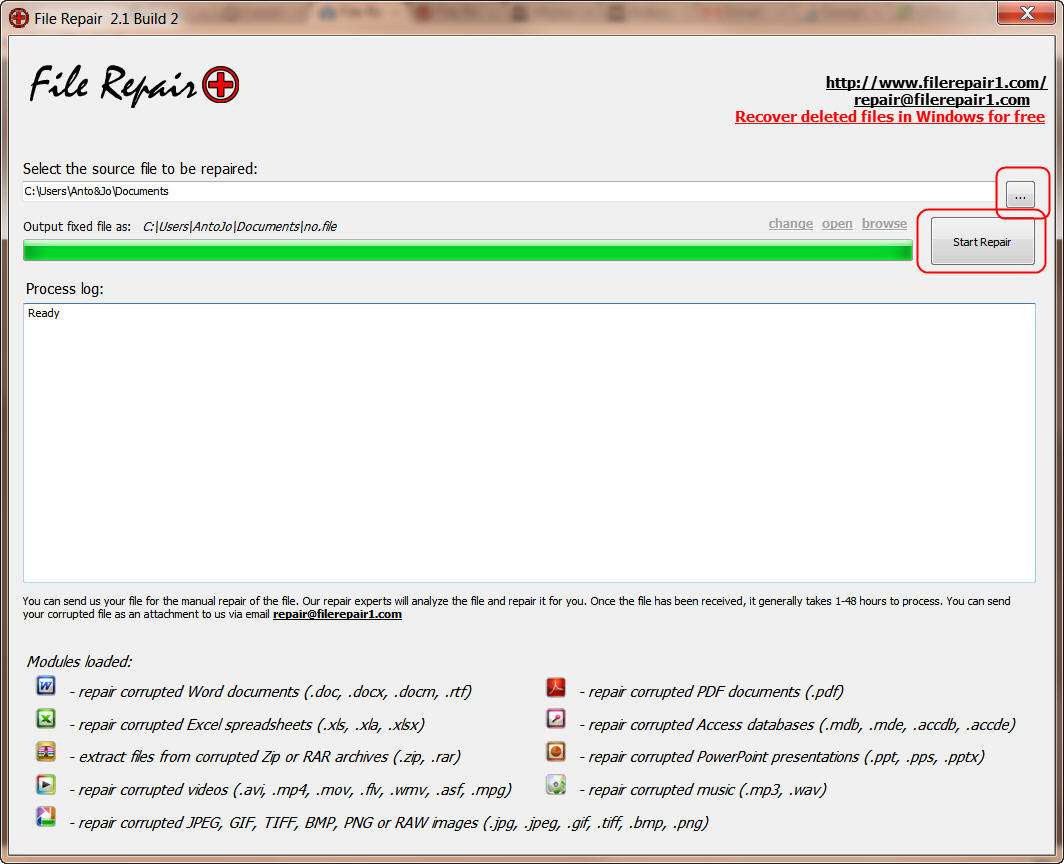This screenshot has height=864, width=1064.
Task: Close the File Repair window
Action: [1026, 13]
